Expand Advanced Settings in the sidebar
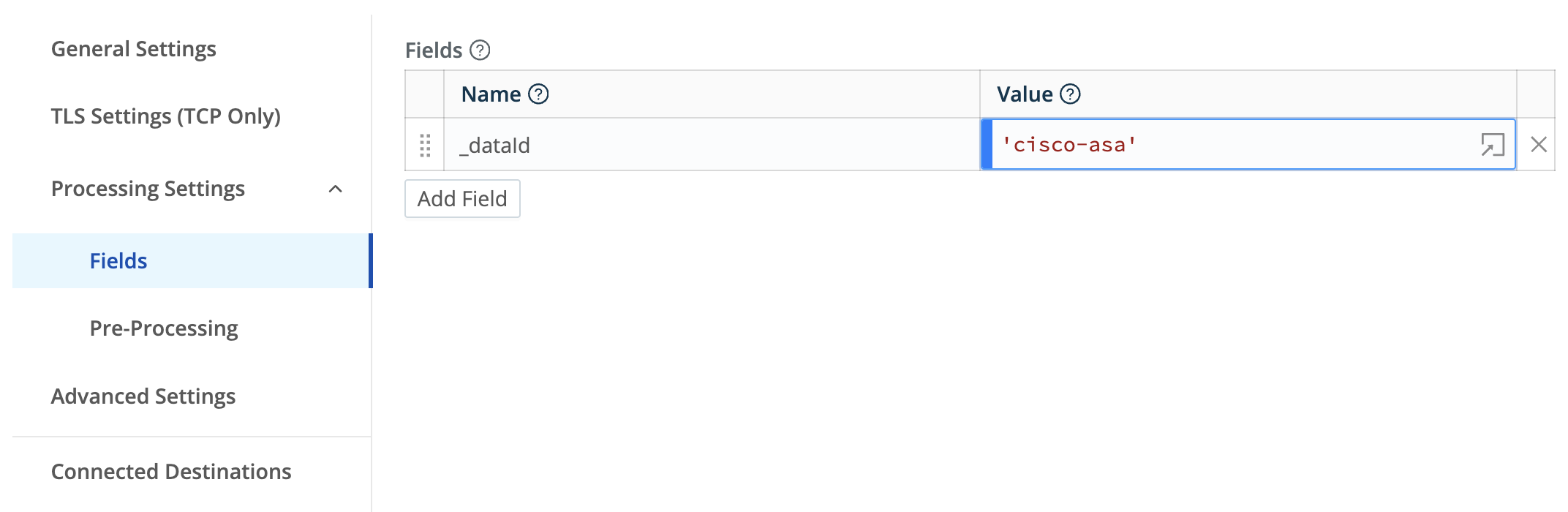The height and width of the screenshot is (512, 1568). tap(143, 396)
